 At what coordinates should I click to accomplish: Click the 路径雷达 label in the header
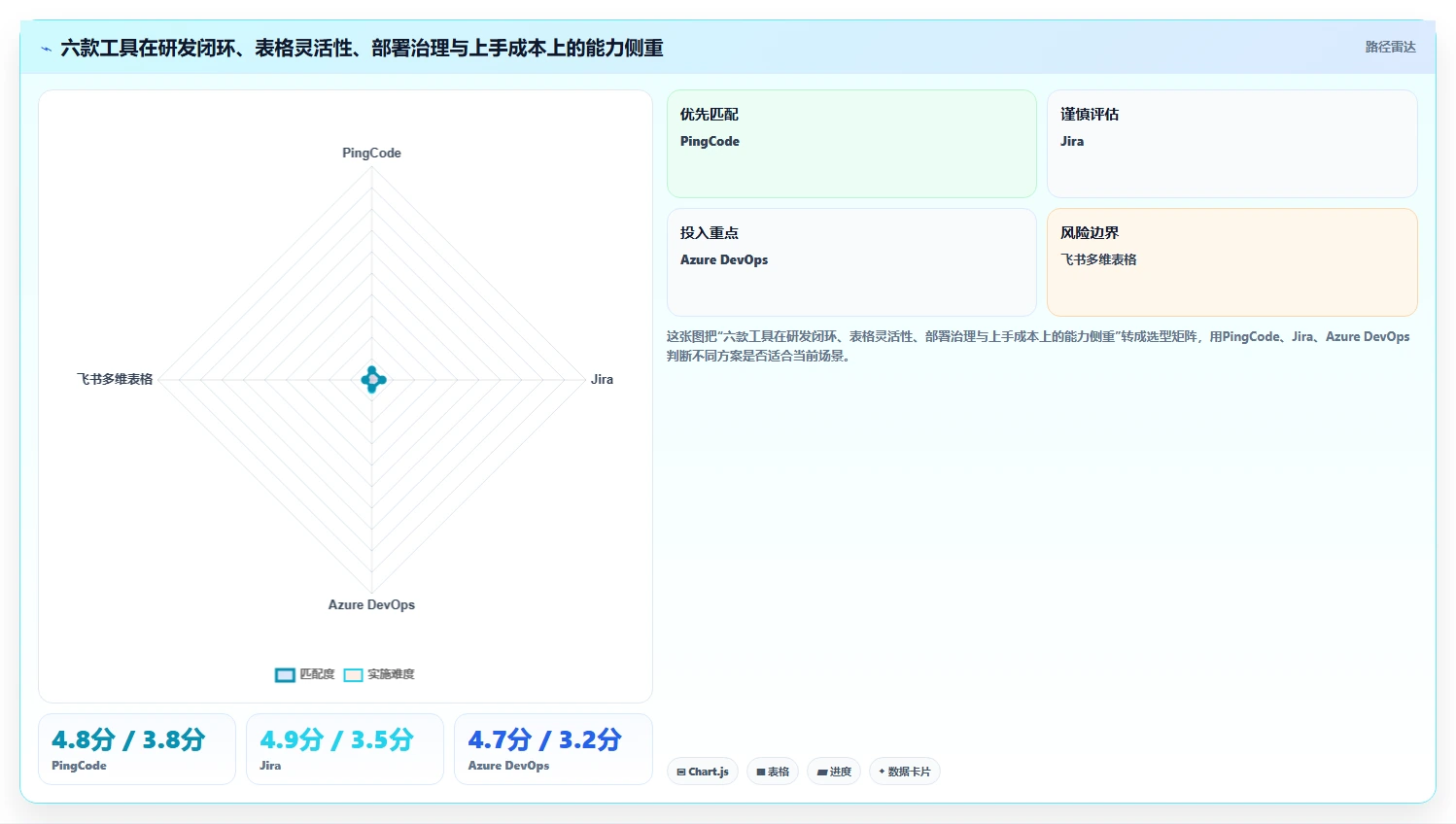(x=1390, y=47)
